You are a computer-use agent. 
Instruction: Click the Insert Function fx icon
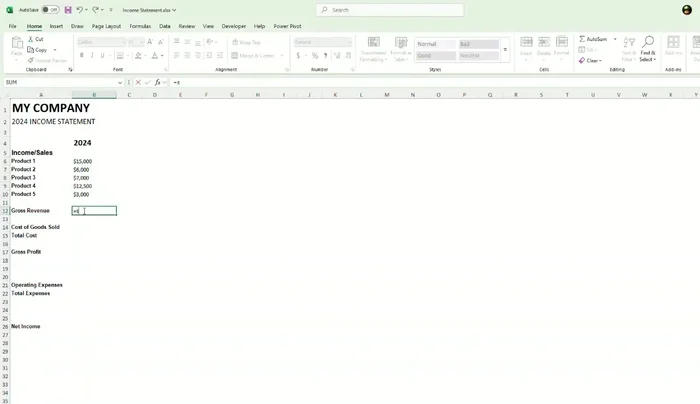coord(158,82)
